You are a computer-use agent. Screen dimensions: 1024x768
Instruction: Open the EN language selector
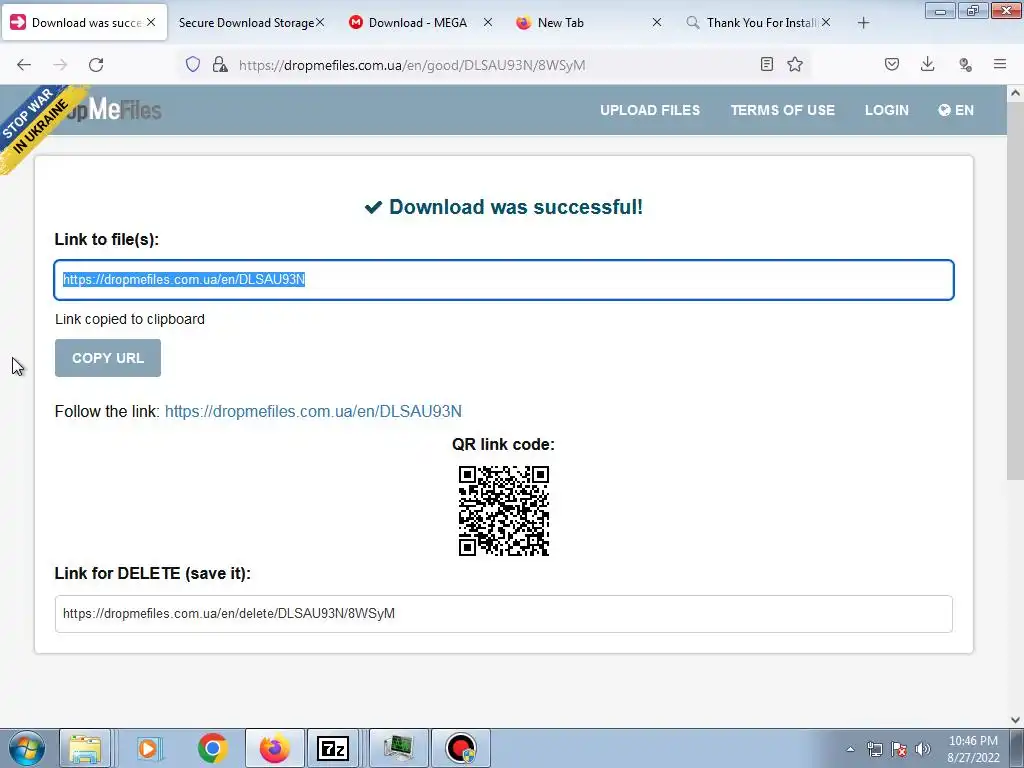[x=955, y=110]
